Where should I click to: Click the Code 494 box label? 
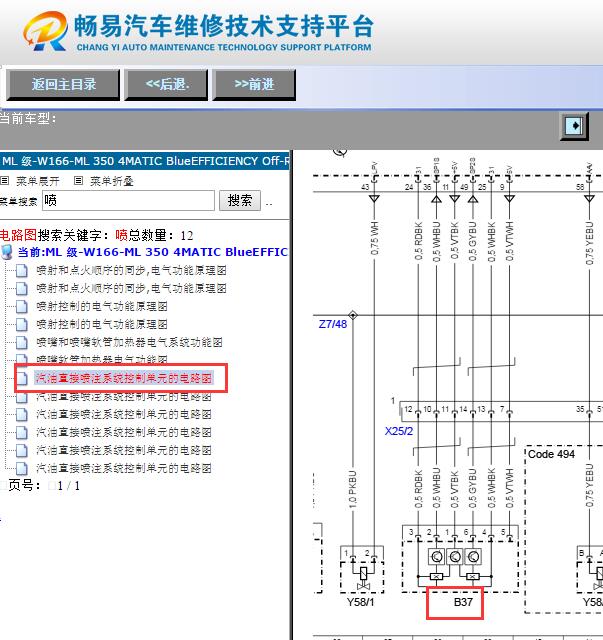(x=551, y=454)
